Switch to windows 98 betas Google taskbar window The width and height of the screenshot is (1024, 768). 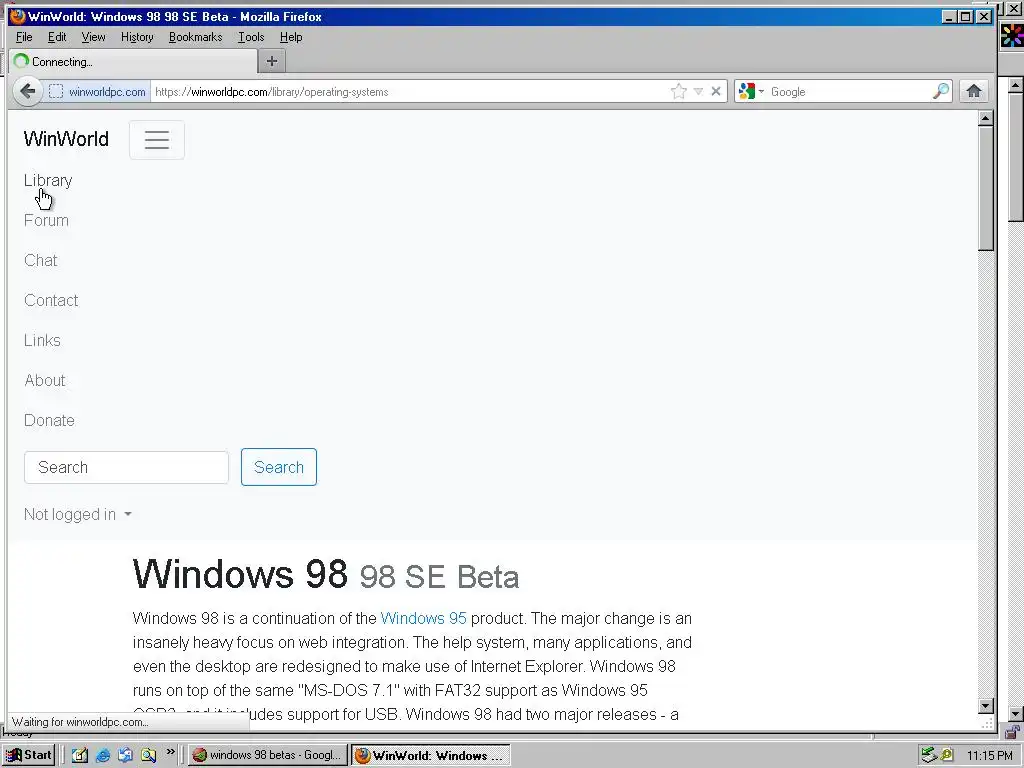coord(267,755)
